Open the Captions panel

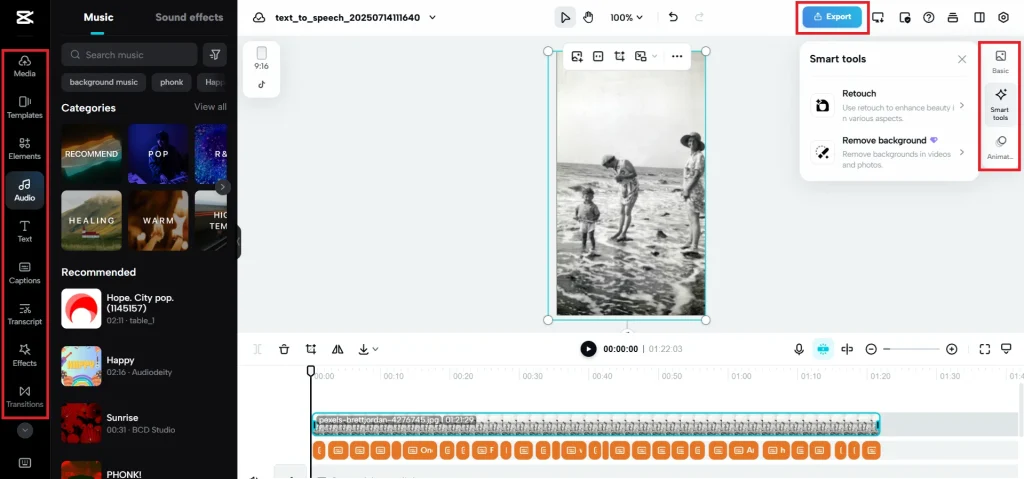24,272
